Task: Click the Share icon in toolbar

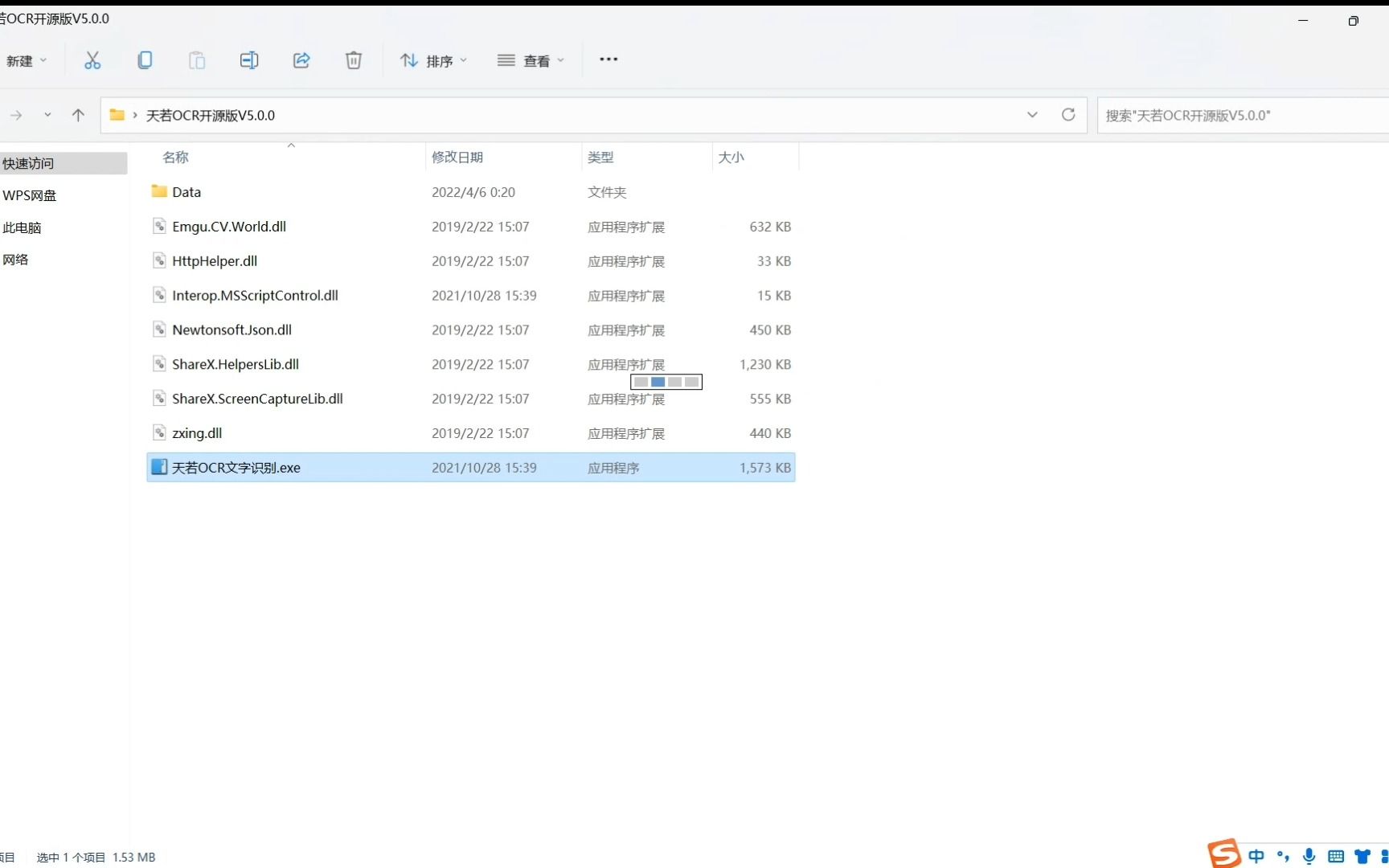Action: point(301,60)
